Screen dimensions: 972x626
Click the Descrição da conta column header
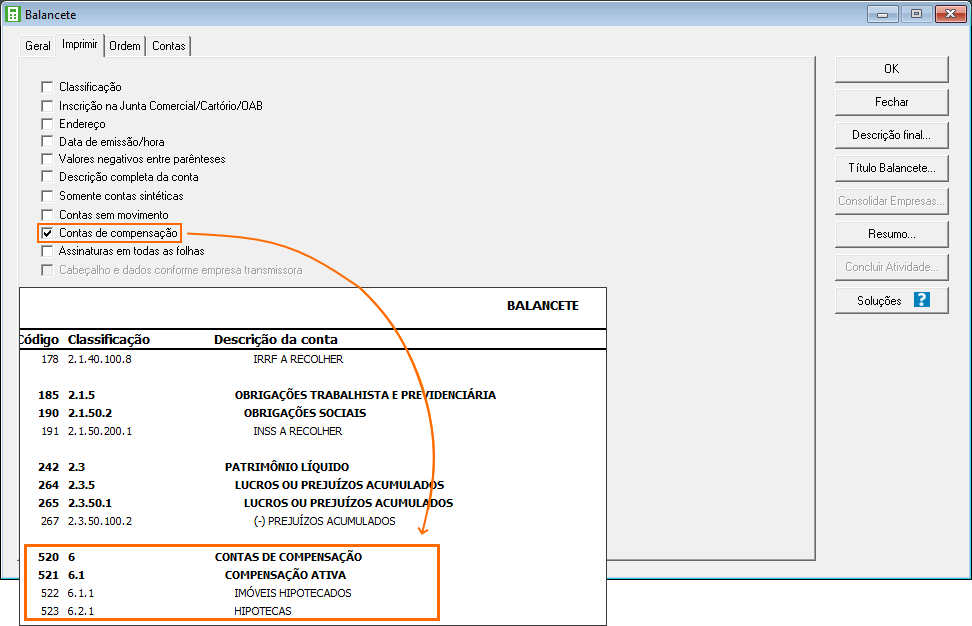(x=276, y=340)
